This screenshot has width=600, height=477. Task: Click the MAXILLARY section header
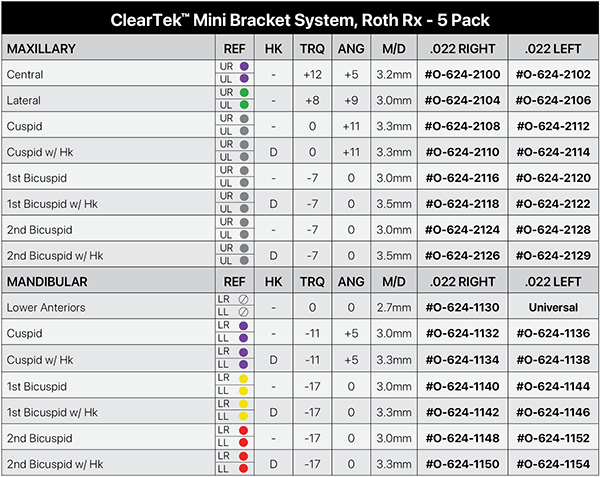point(41,49)
